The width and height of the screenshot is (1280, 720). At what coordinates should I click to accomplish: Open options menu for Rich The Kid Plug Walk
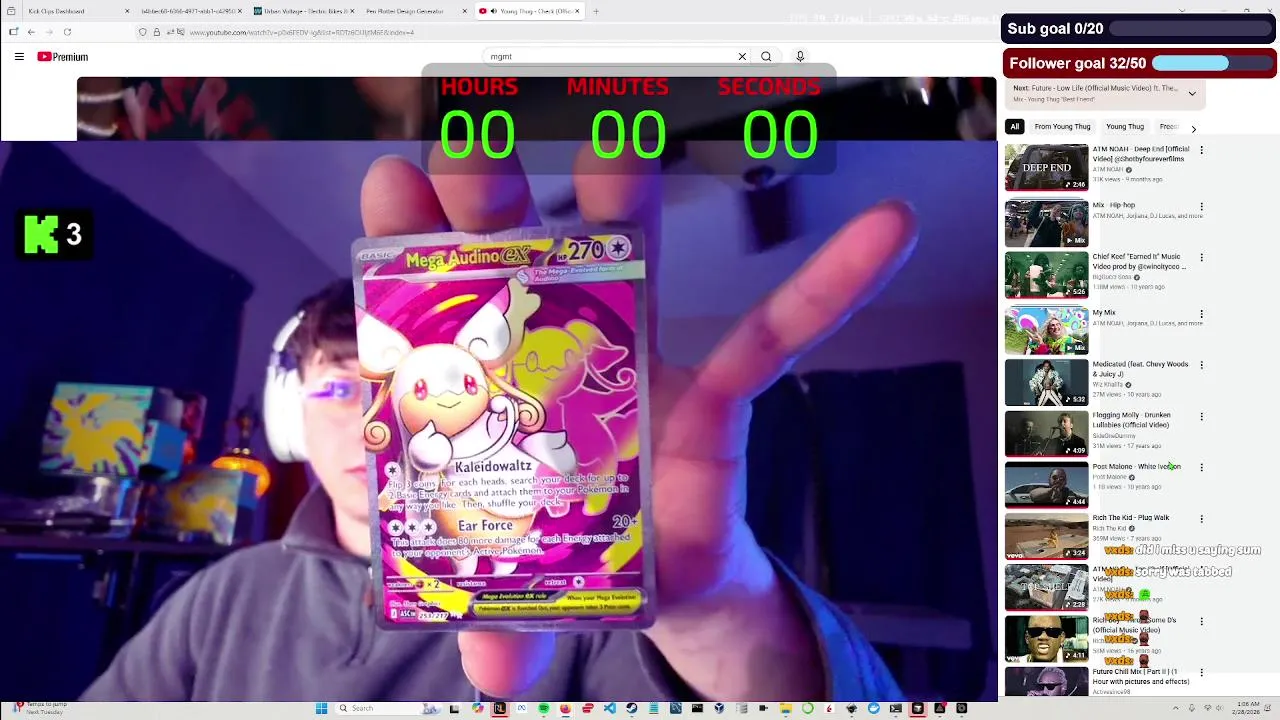[1201, 519]
